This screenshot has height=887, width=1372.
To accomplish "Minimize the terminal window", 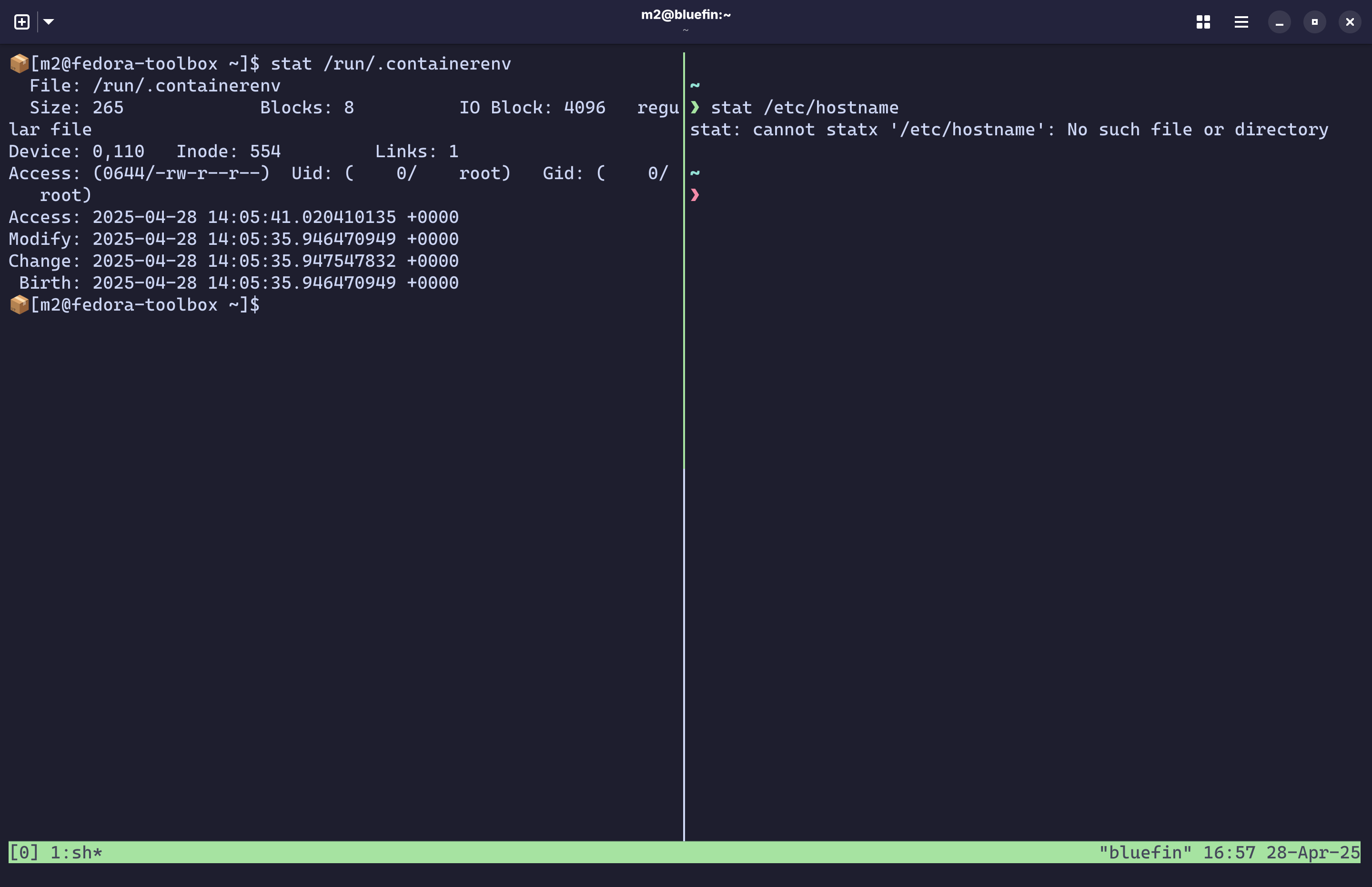I will (1279, 22).
